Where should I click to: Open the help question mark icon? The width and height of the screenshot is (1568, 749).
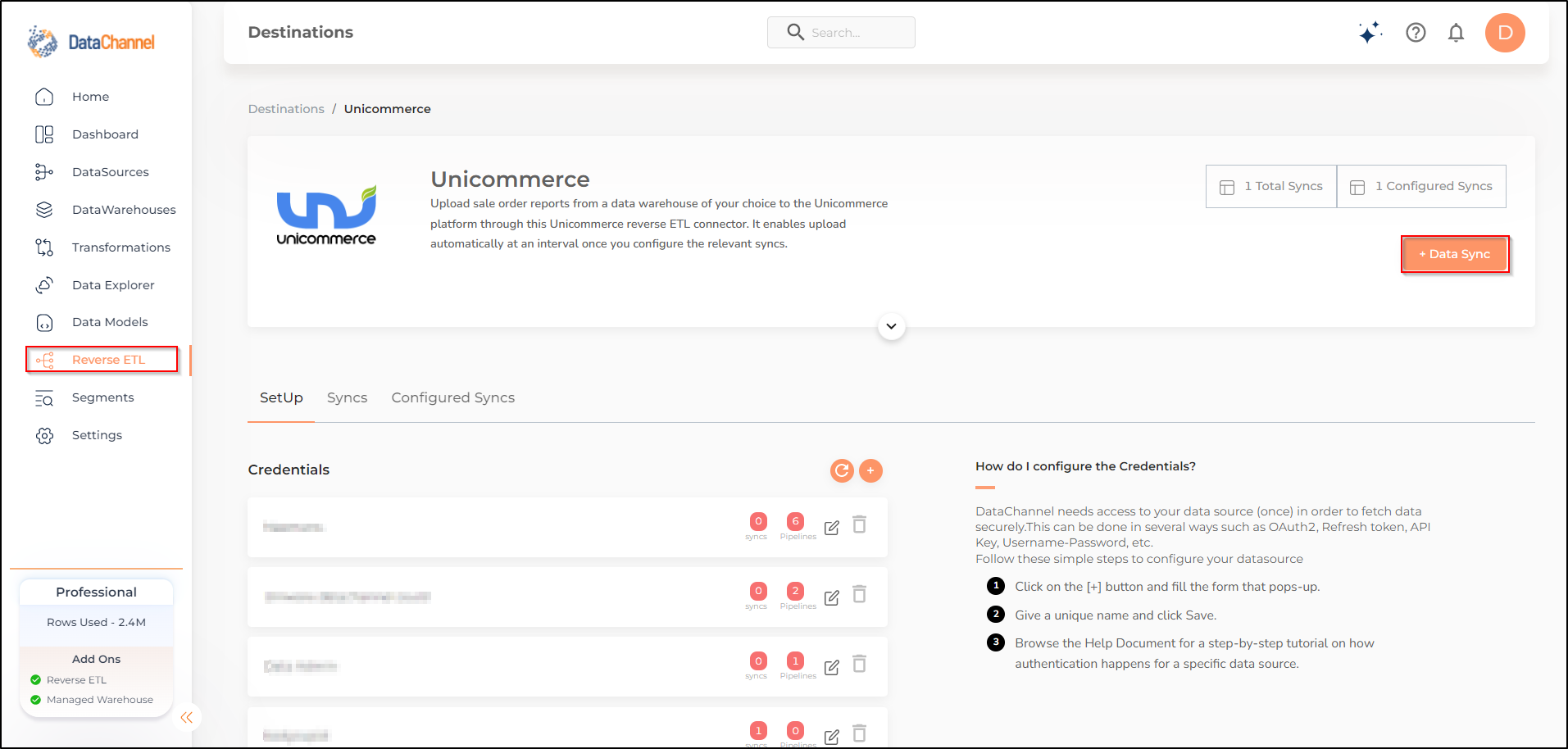click(x=1416, y=33)
